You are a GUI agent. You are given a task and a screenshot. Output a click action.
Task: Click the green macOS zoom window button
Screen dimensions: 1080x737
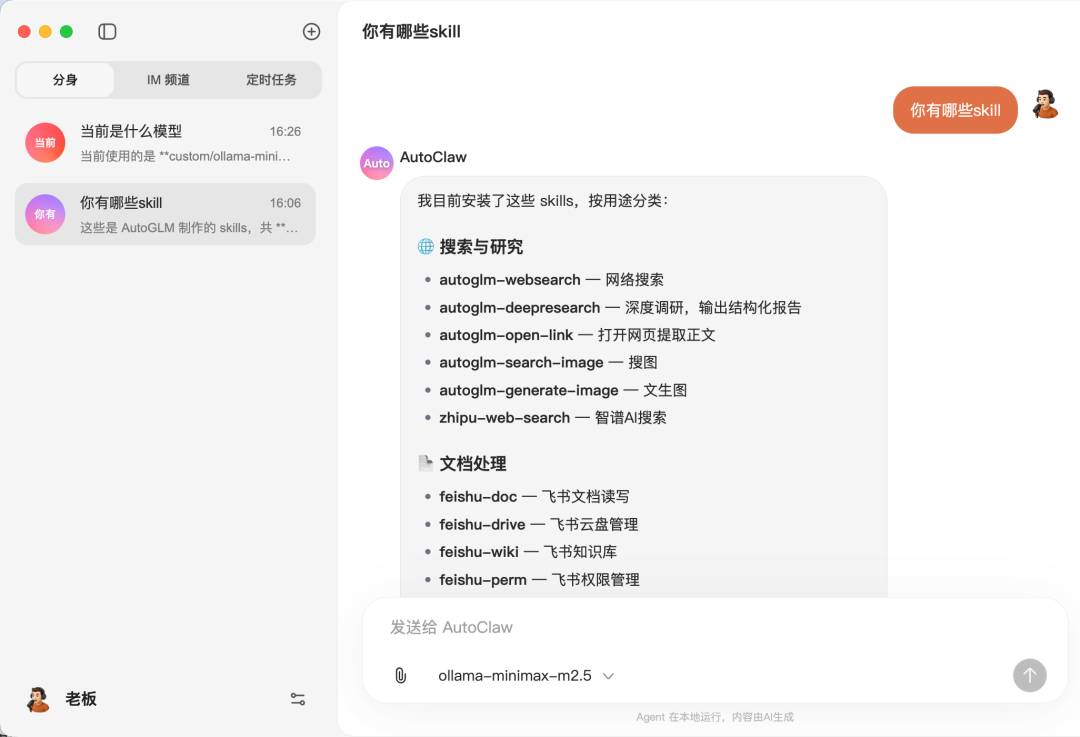66,32
